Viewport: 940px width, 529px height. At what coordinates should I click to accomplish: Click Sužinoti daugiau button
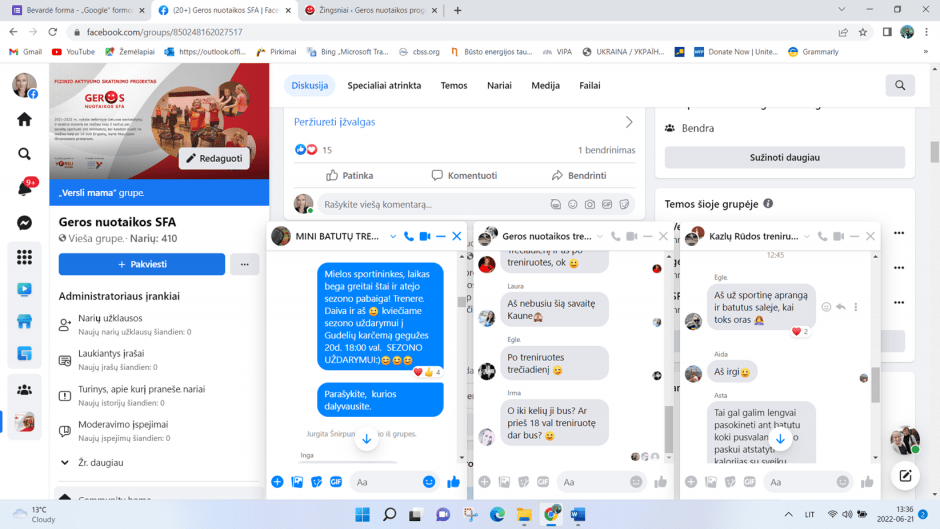(x=785, y=157)
